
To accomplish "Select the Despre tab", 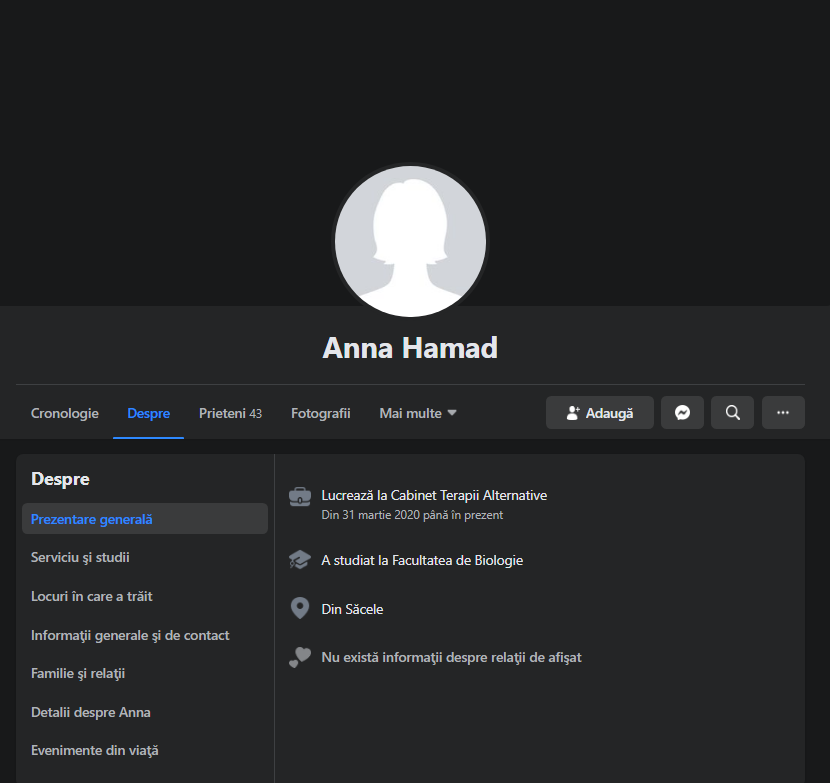I will 148,413.
